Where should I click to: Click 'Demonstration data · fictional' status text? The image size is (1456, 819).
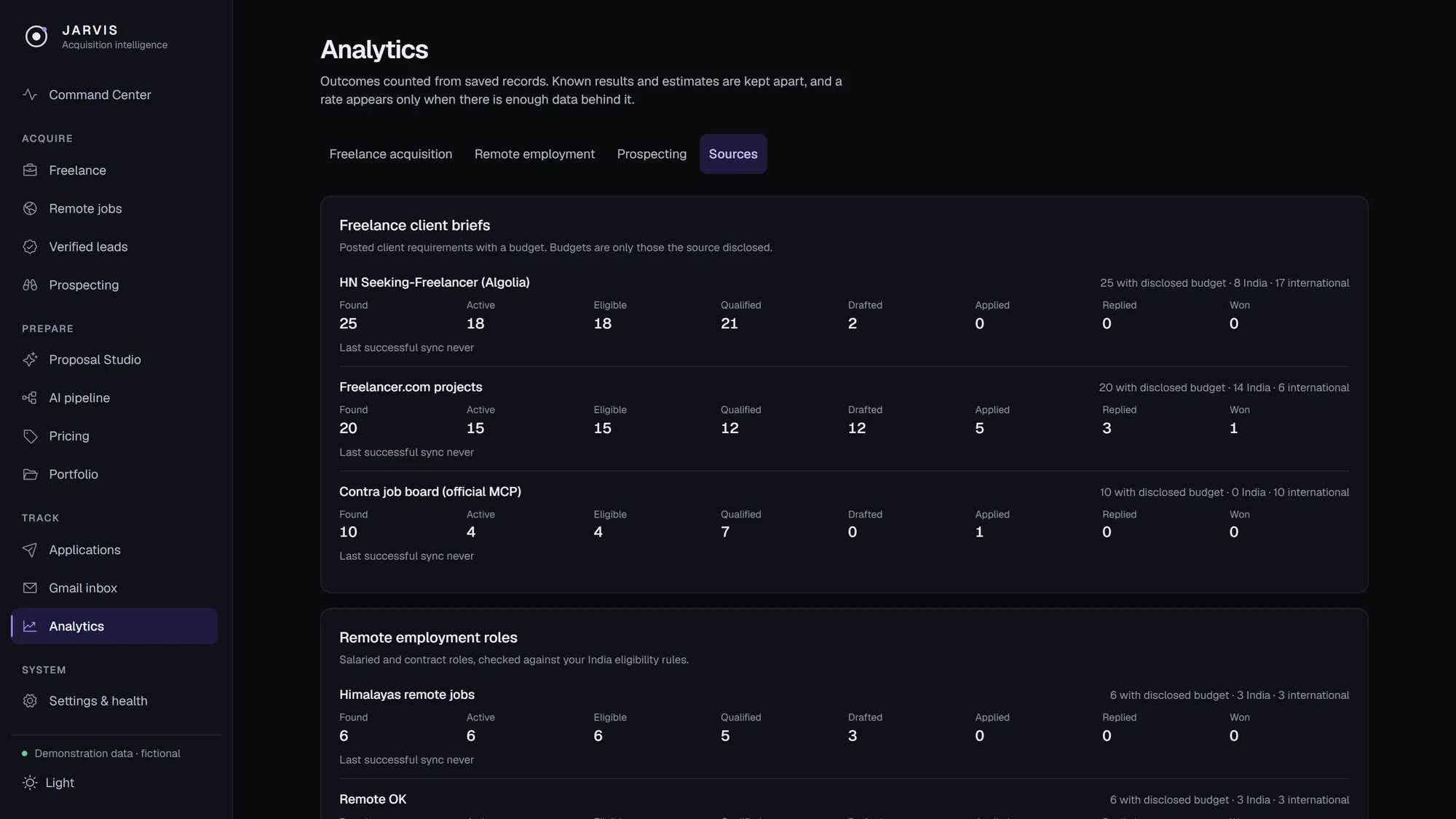(107, 753)
